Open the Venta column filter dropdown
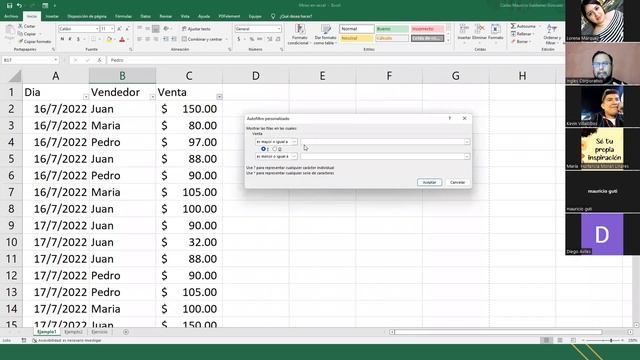The height and width of the screenshot is (360, 640). pos(219,97)
